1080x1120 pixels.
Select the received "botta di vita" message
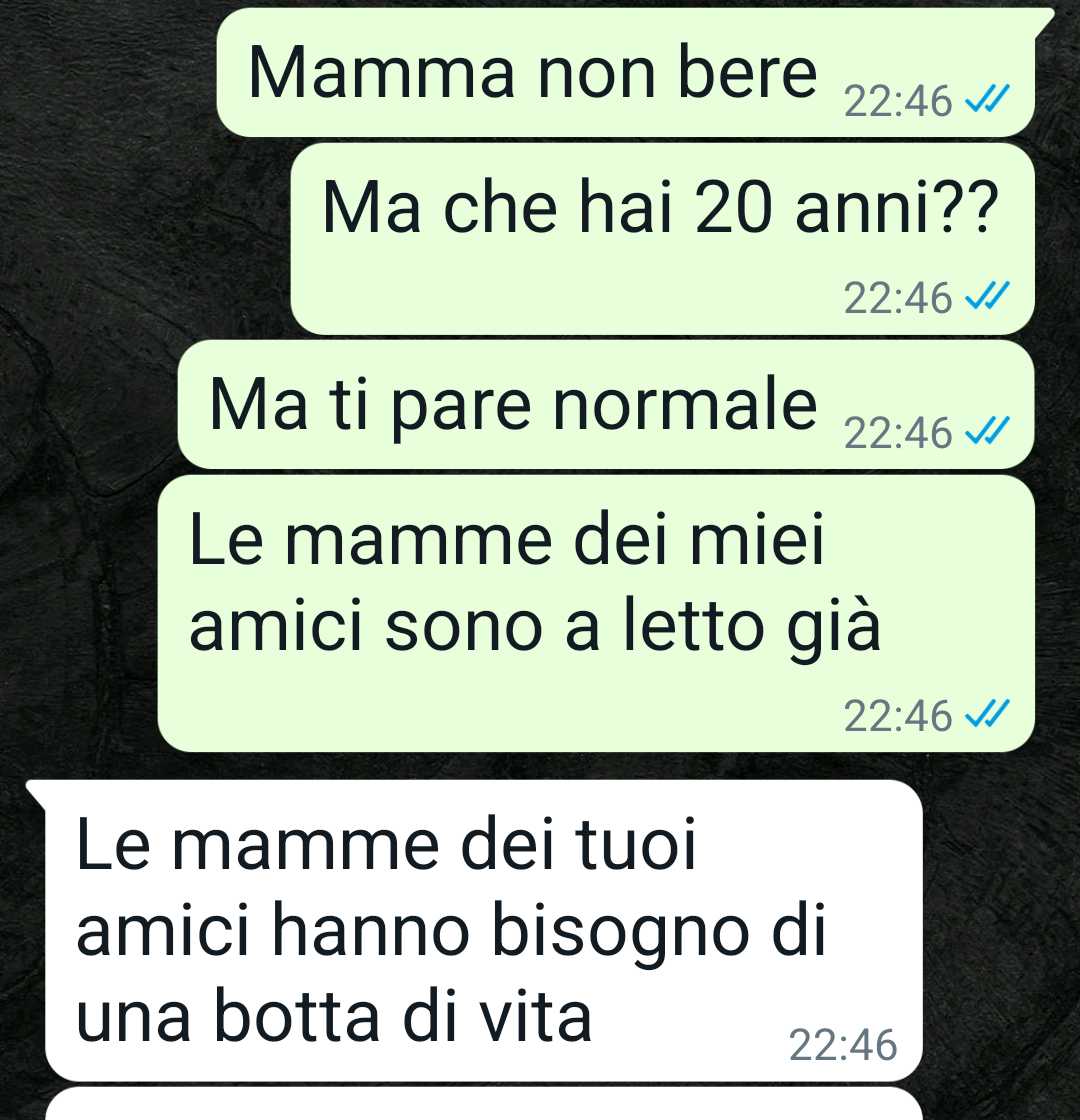coord(484,931)
